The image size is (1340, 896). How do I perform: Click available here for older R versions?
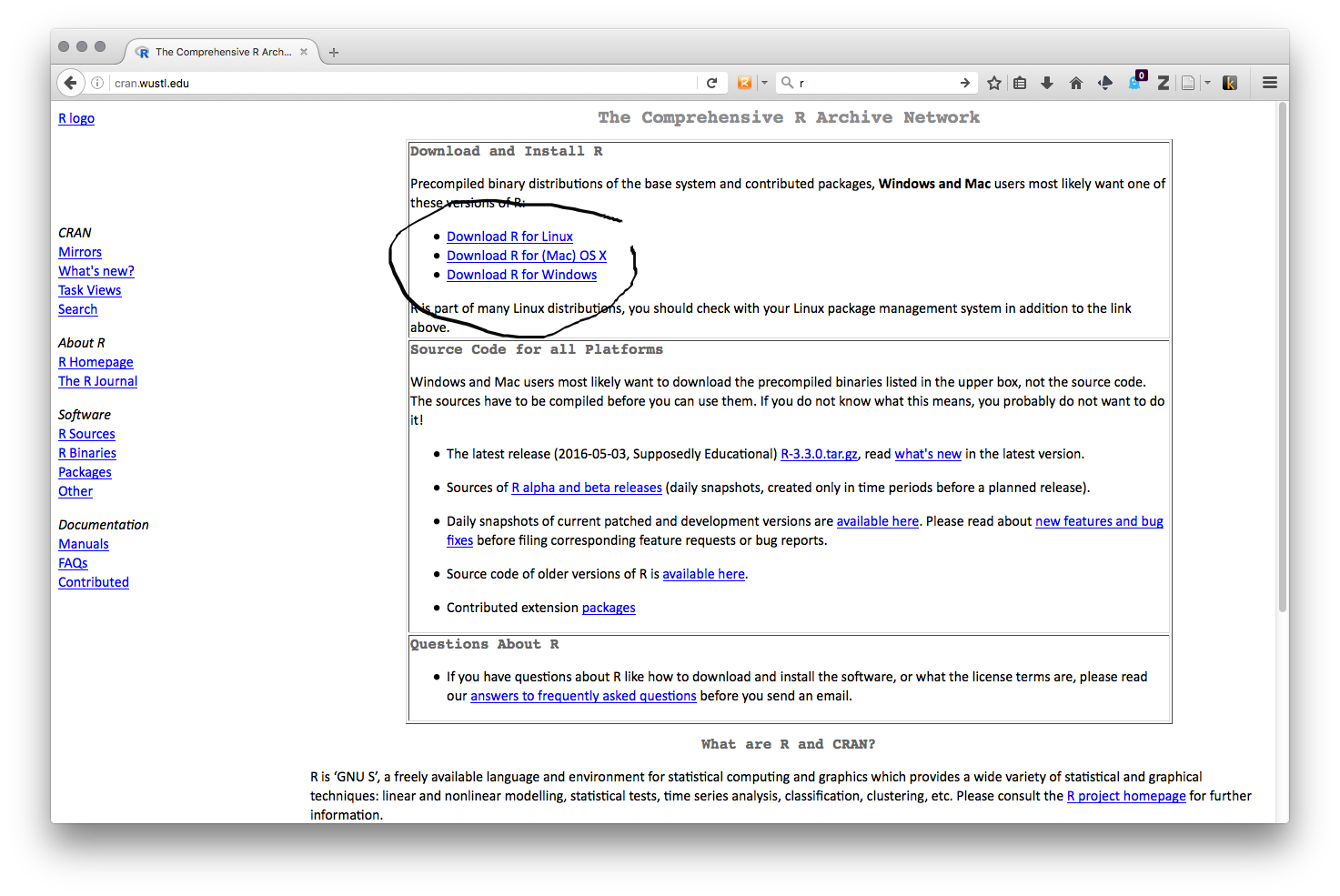[703, 574]
